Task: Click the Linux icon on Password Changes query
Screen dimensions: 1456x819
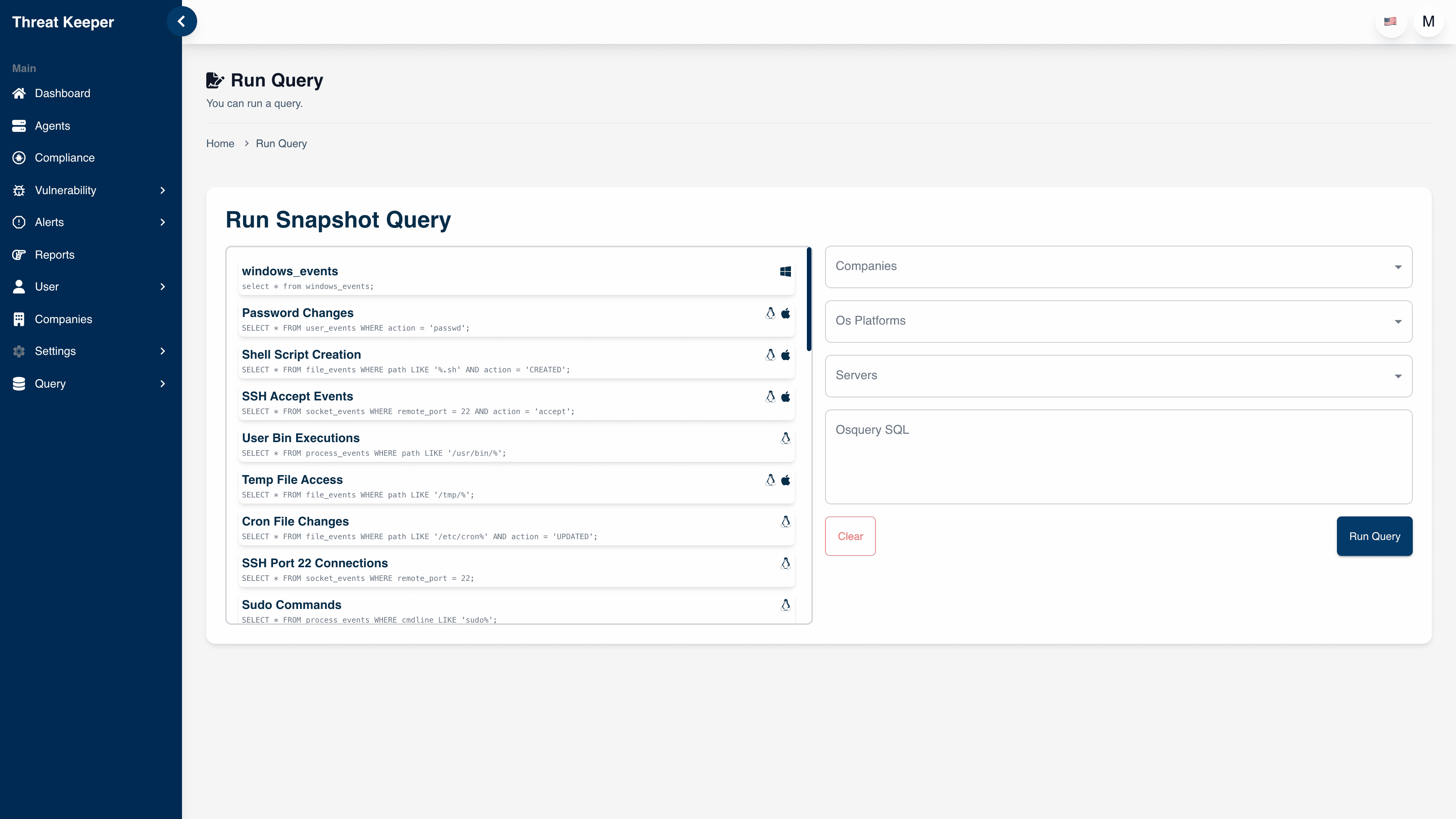Action: point(770,312)
